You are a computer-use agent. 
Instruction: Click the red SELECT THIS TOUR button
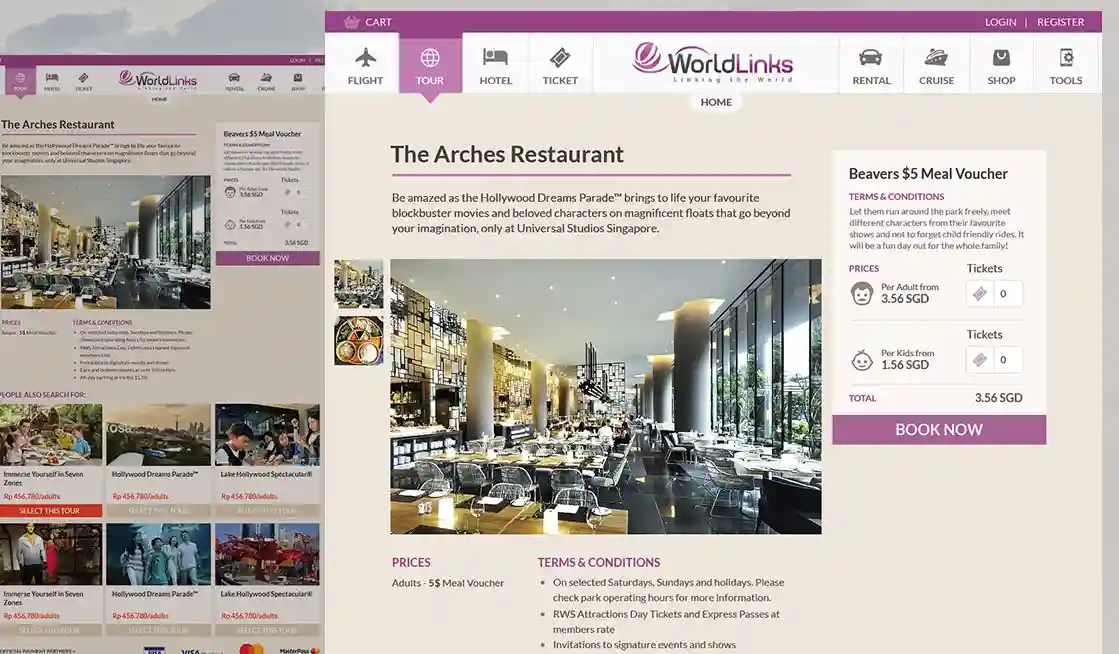click(x=50, y=510)
